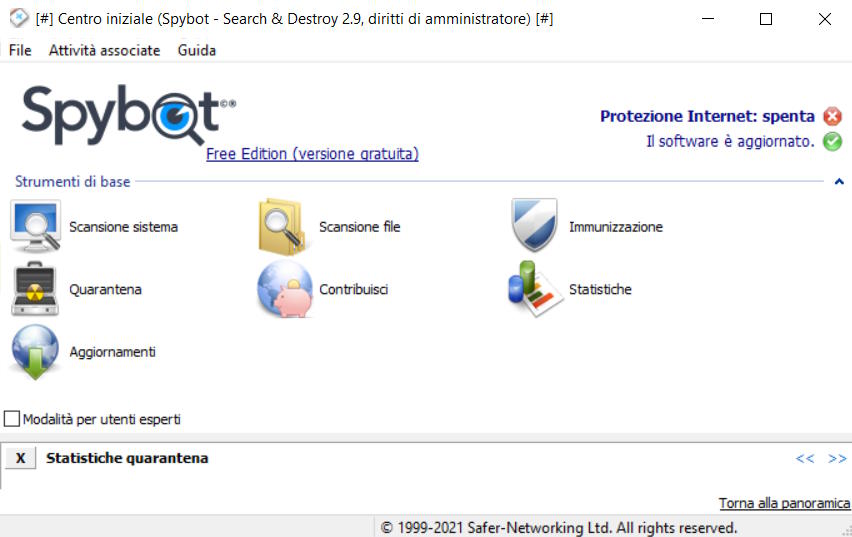This screenshot has width=852, height=537.
Task: Click the Spybot app icon in title bar
Action: coord(18,18)
